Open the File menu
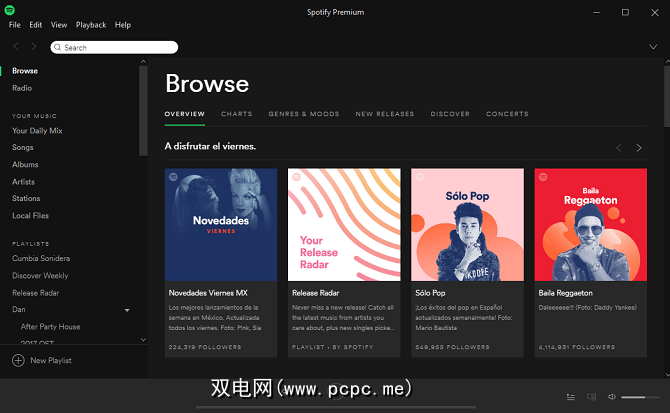 pos(15,25)
